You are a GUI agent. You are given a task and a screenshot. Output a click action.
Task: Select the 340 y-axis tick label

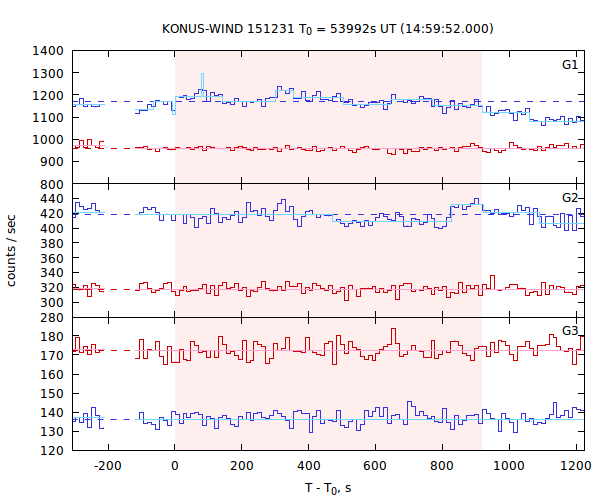[52, 273]
